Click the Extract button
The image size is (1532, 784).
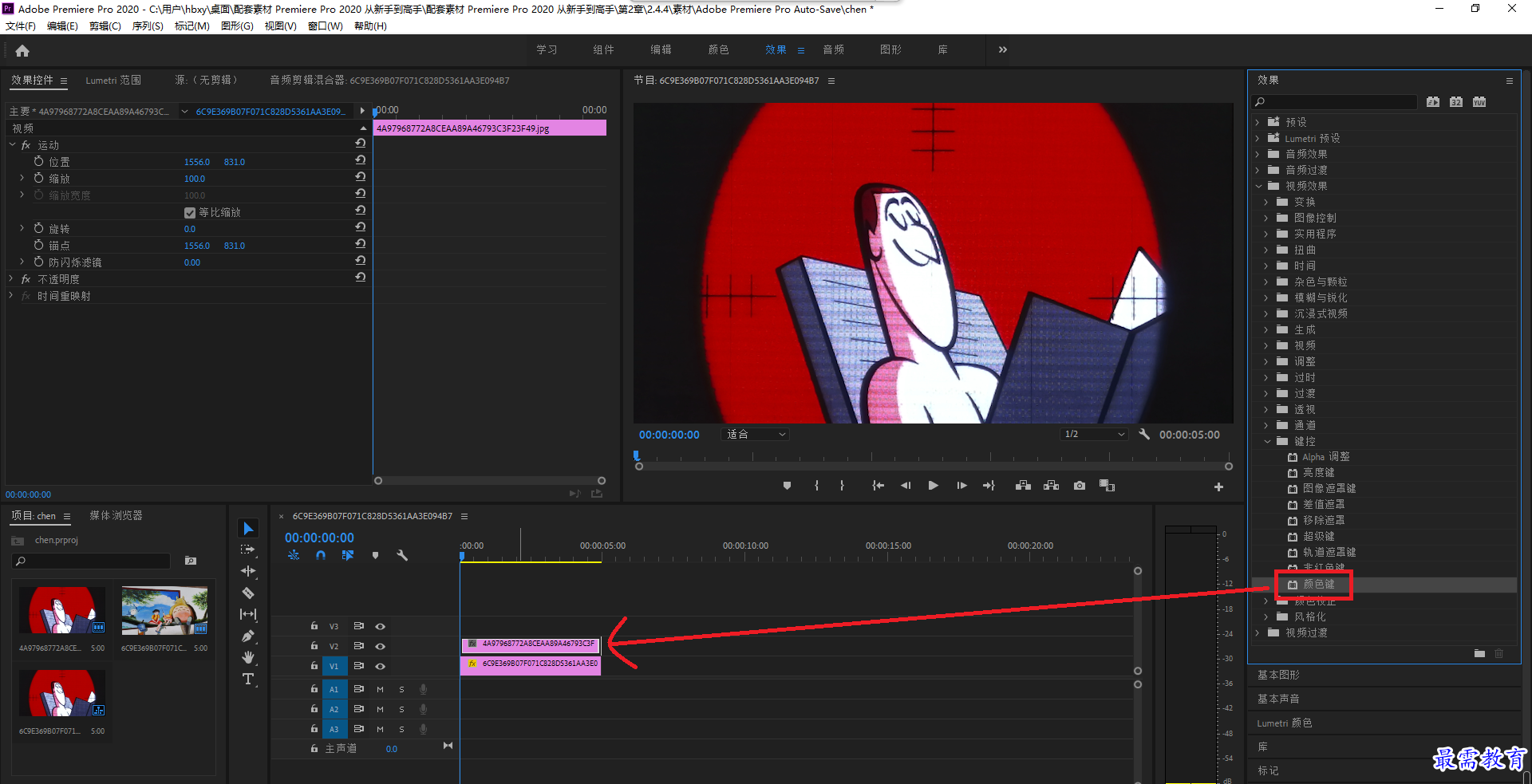pos(1051,486)
